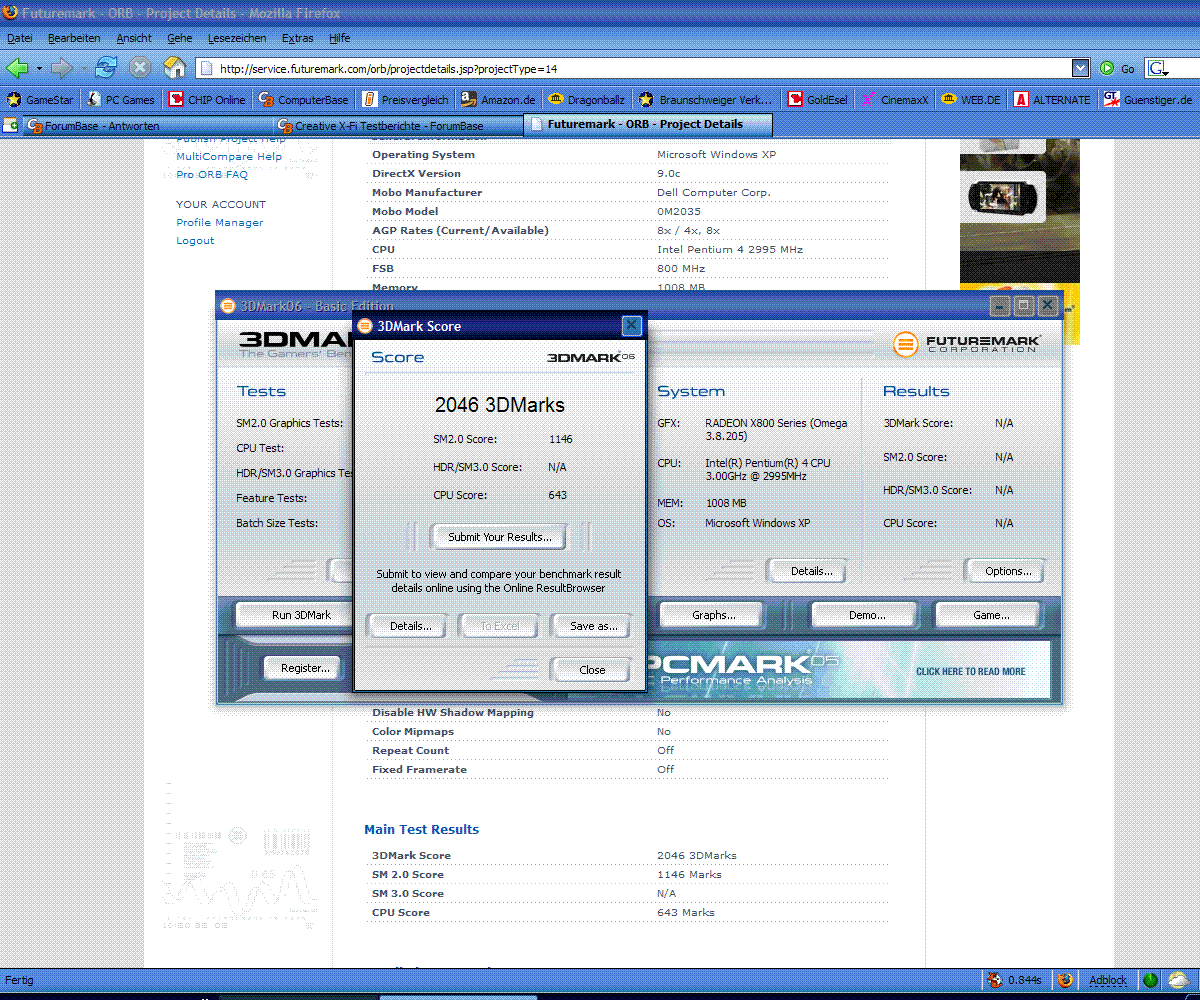Open the GameStar bookmark
The image size is (1200, 1000).
coord(39,100)
